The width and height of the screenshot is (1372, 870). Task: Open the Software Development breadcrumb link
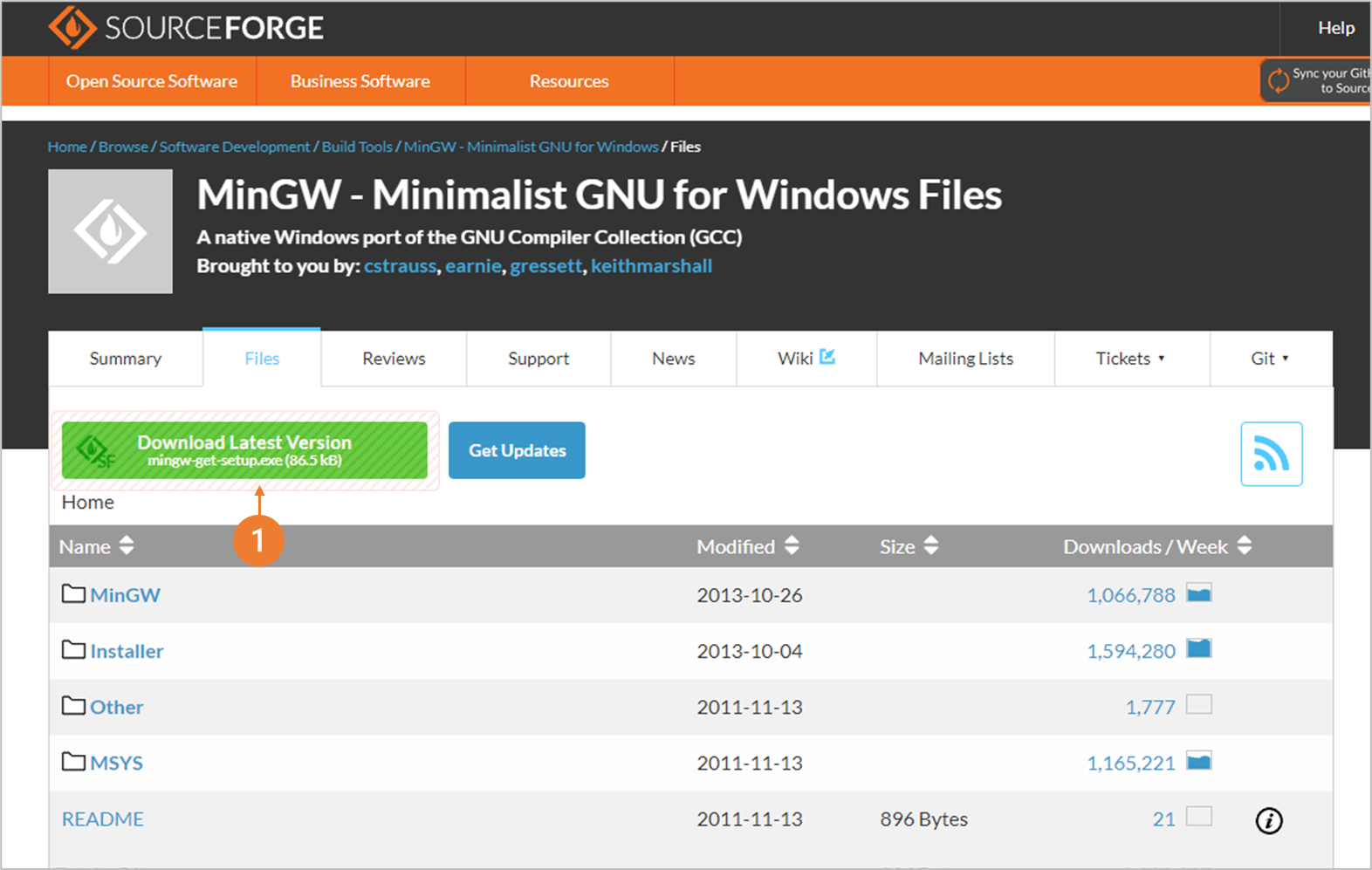click(x=234, y=147)
